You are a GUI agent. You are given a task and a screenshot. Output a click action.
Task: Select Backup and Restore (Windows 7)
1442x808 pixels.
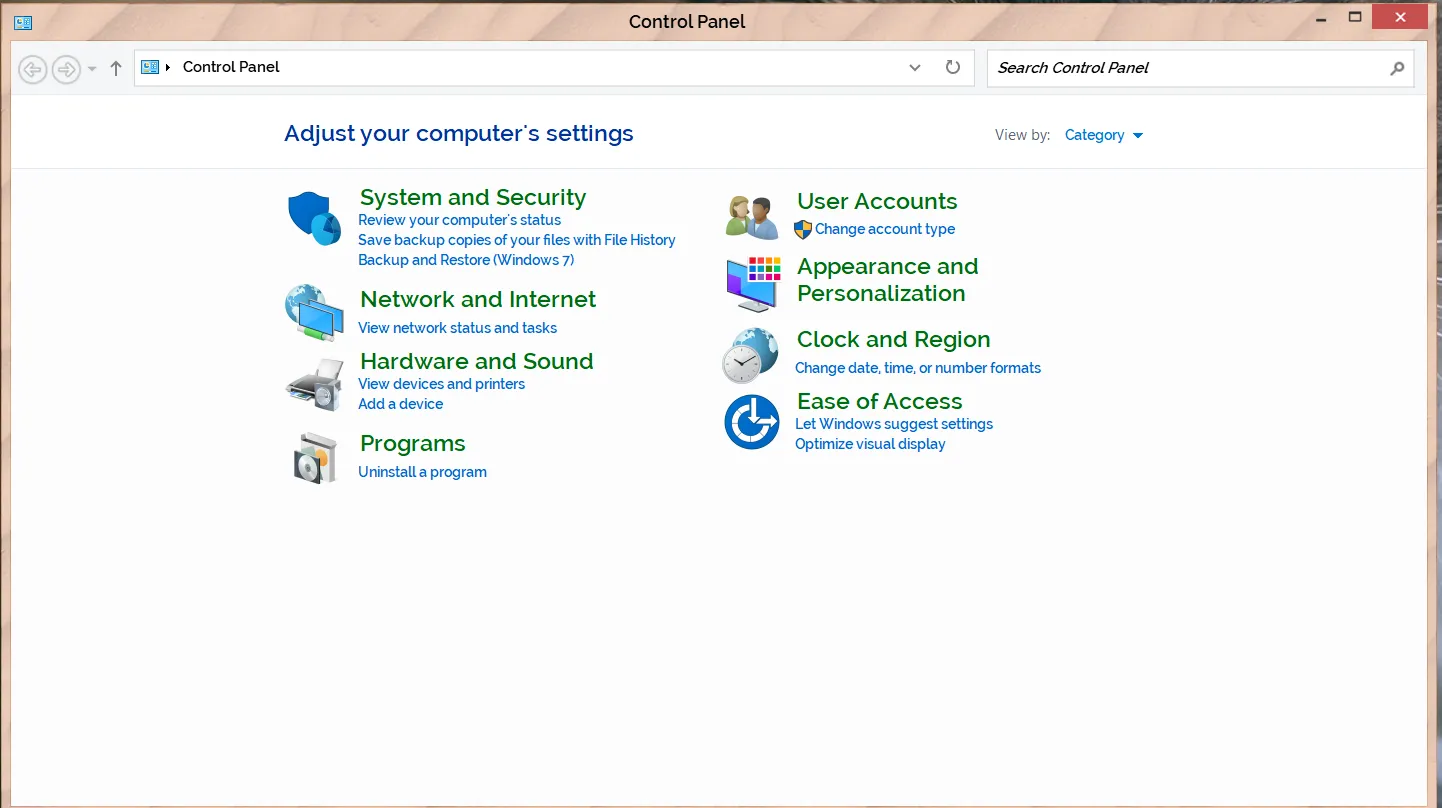point(466,260)
